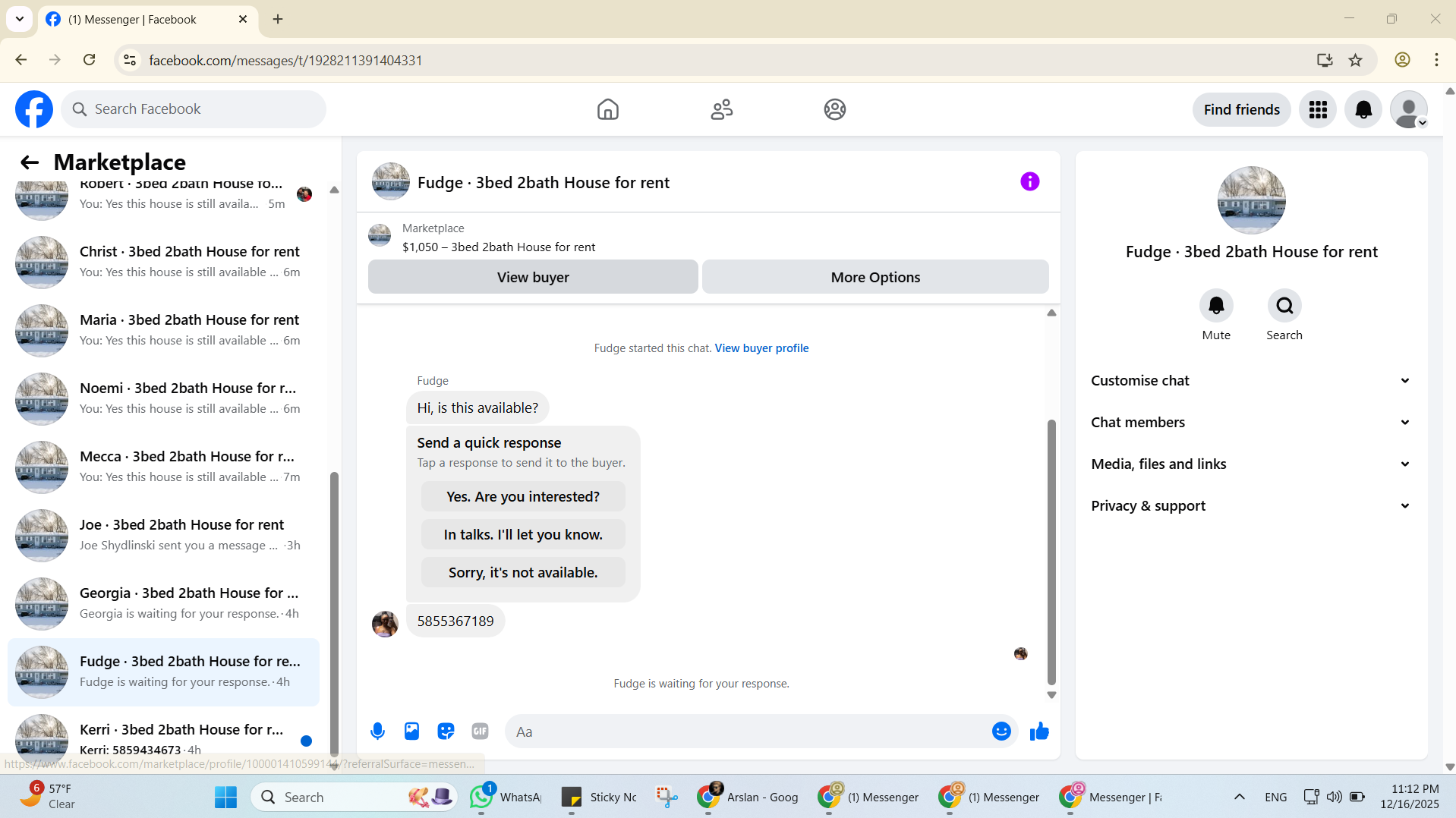This screenshot has width=1456, height=818.
Task: Open the Chrome three-dot menu
Action: (x=1436, y=60)
